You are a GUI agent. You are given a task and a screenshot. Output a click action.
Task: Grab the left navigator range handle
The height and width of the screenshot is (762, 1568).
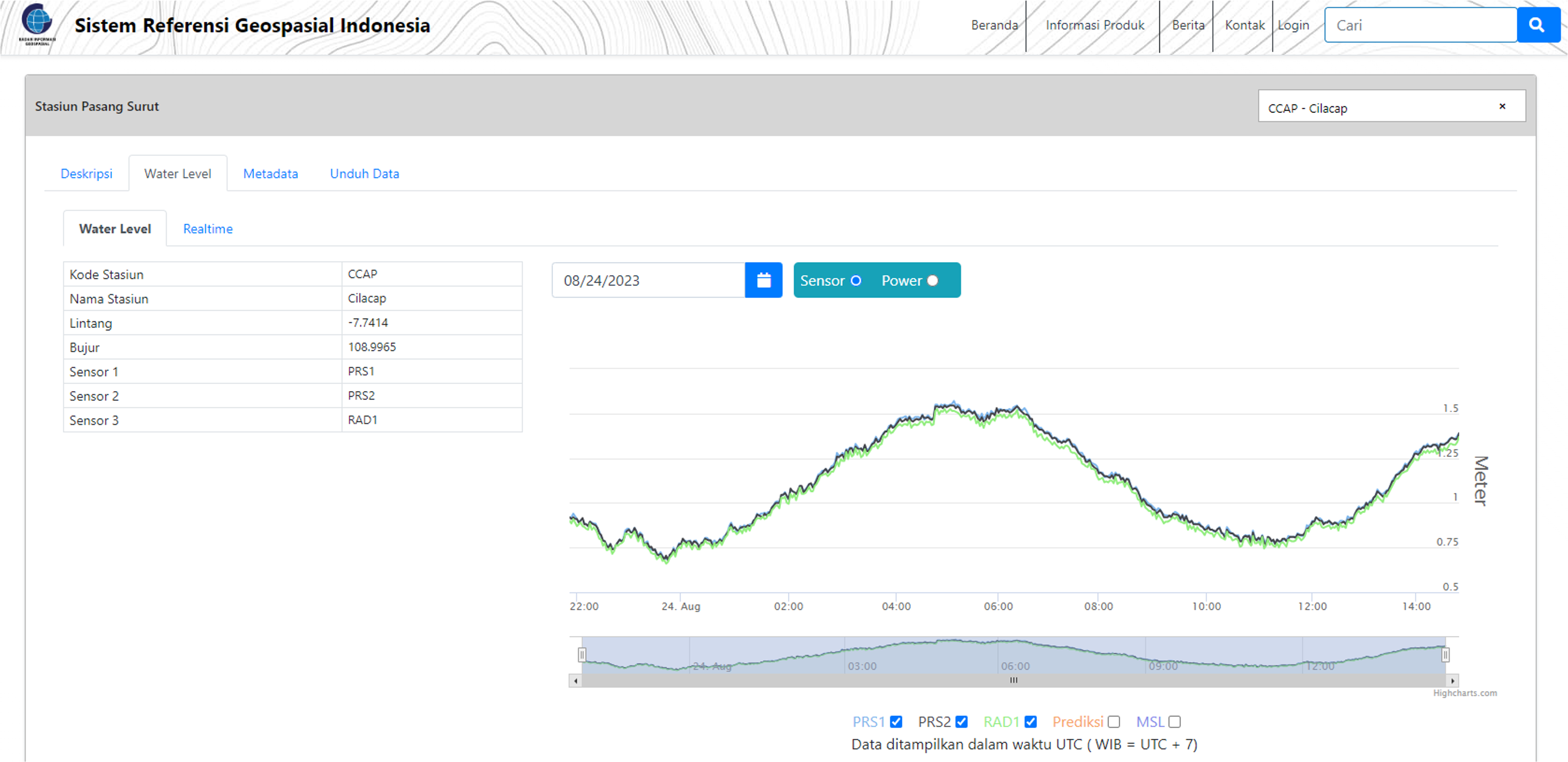(x=582, y=655)
